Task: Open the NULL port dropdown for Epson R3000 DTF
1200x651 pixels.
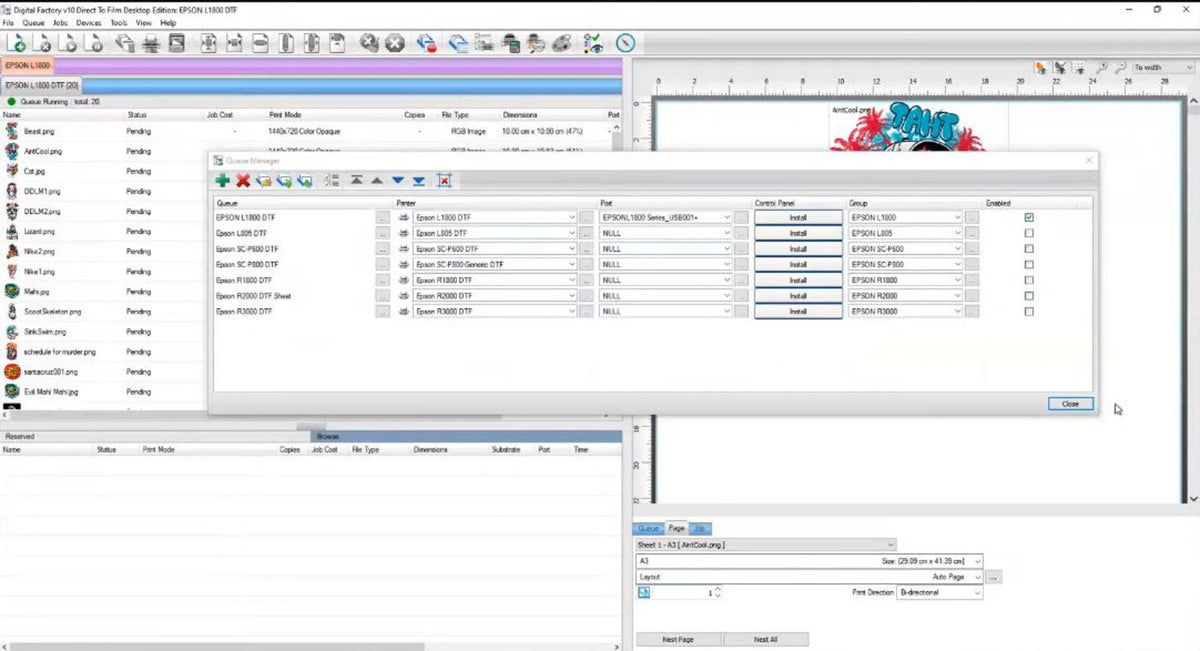Action: pyautogui.click(x=665, y=312)
